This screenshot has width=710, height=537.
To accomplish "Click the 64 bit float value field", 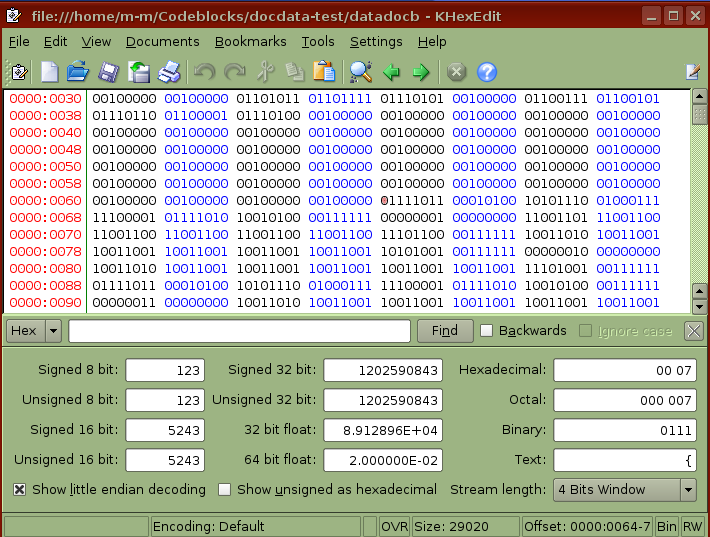I will click(383, 460).
